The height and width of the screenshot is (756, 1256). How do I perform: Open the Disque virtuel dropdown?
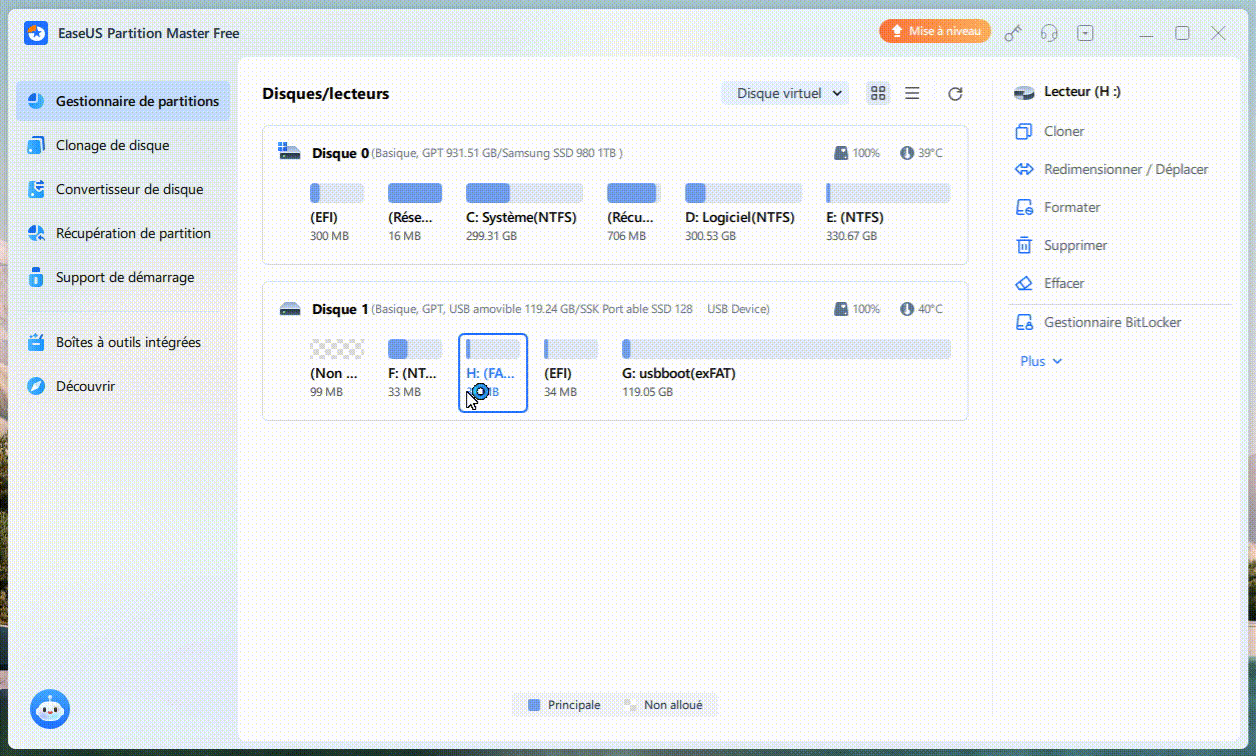coord(784,93)
